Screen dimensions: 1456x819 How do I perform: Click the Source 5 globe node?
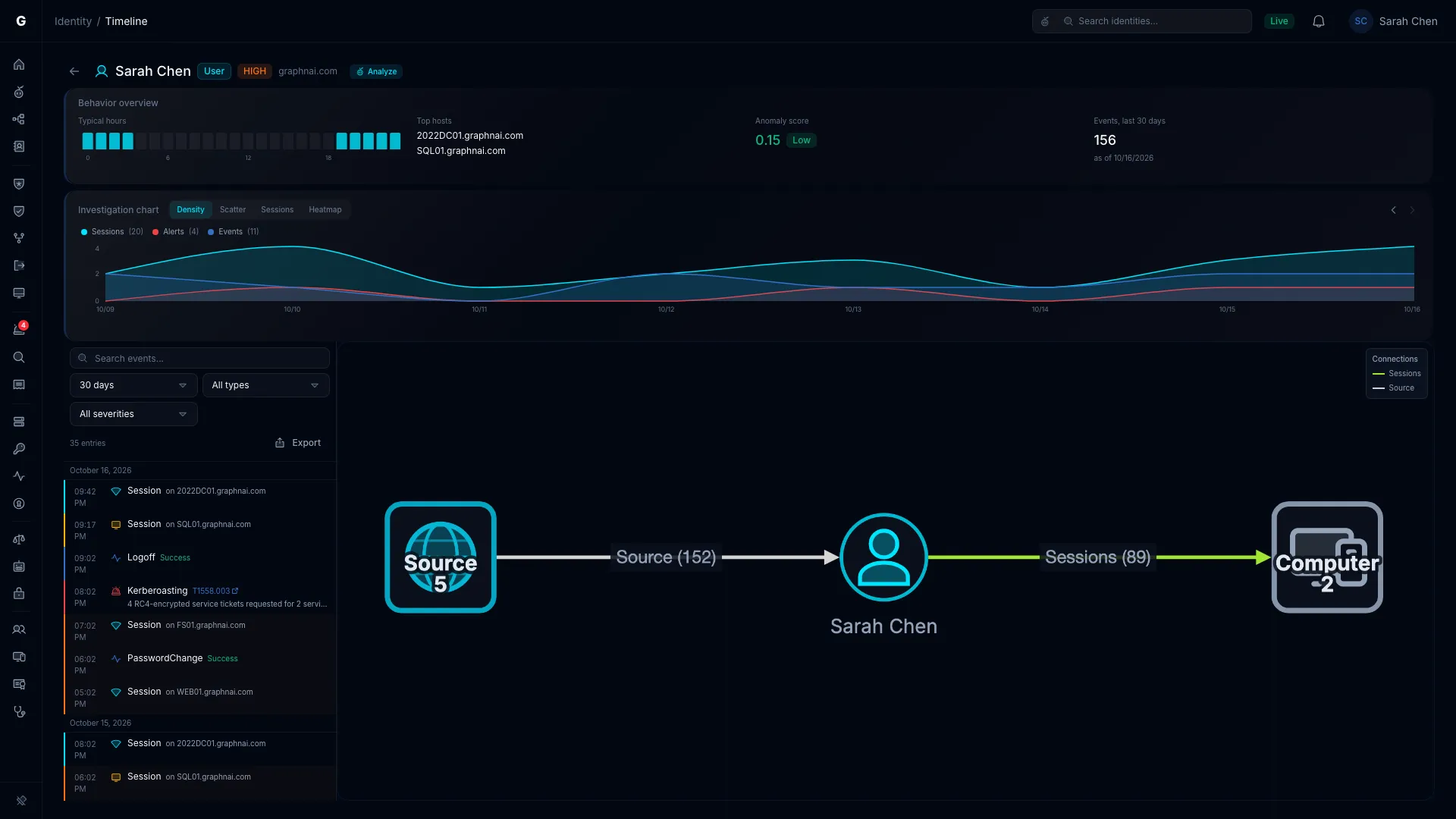tap(441, 557)
